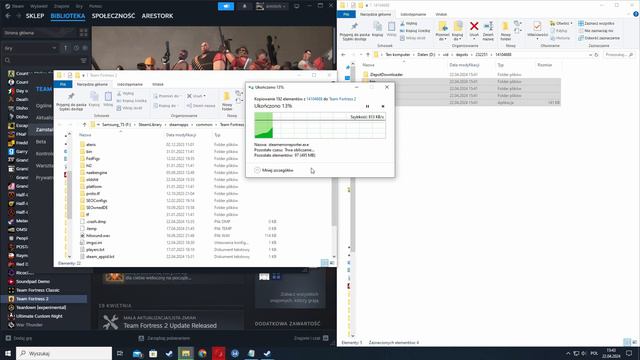This screenshot has width=640, height=360.
Task: Open the SPOŁECZNOŚĆ tab in Steam
Action: [113, 16]
